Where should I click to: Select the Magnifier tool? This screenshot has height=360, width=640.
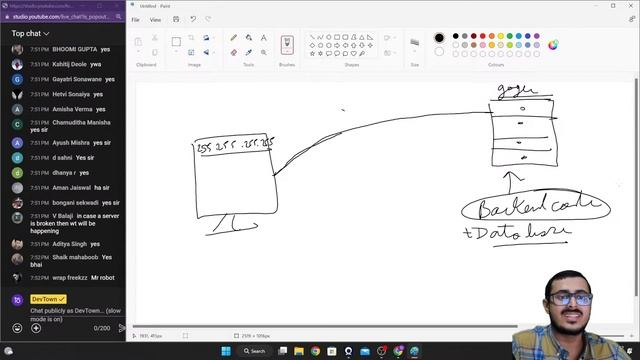pyautogui.click(x=264, y=53)
